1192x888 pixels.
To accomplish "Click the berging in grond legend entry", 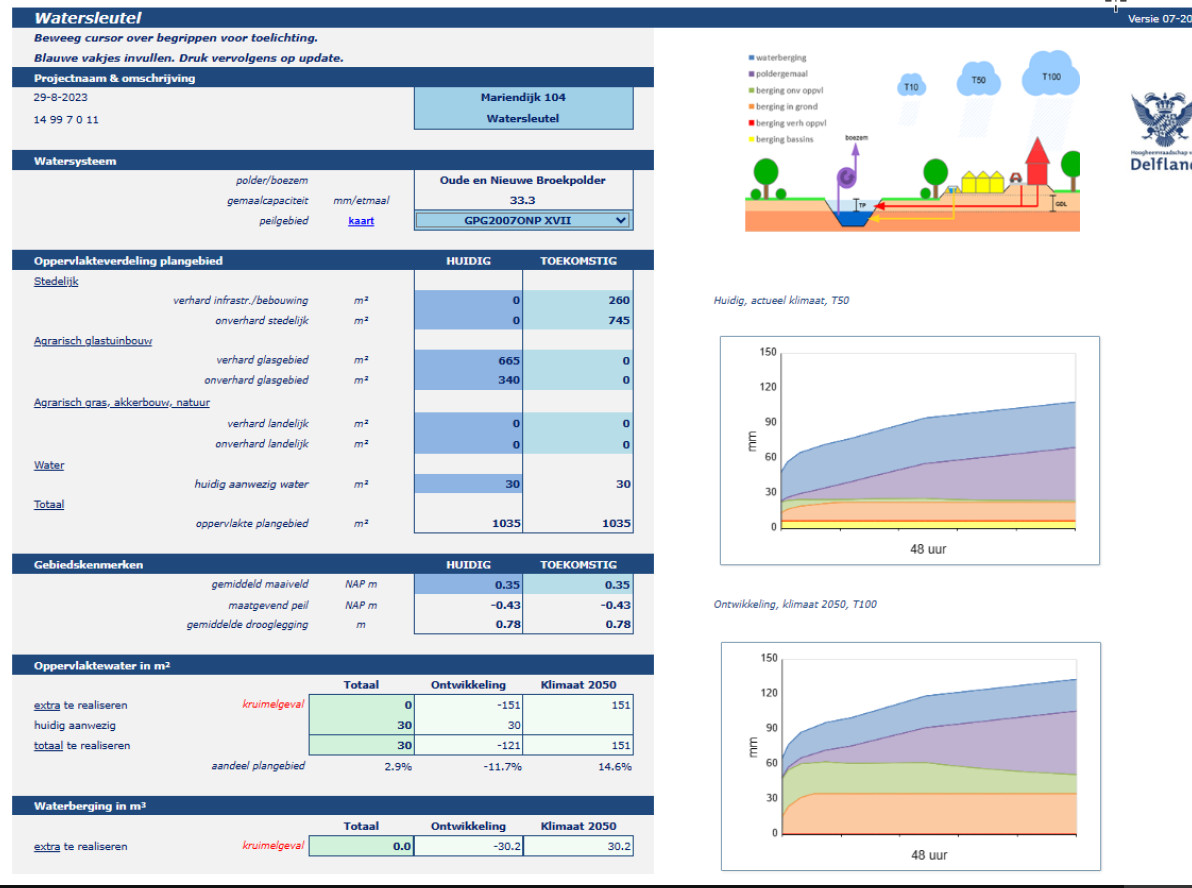I will 783,106.
